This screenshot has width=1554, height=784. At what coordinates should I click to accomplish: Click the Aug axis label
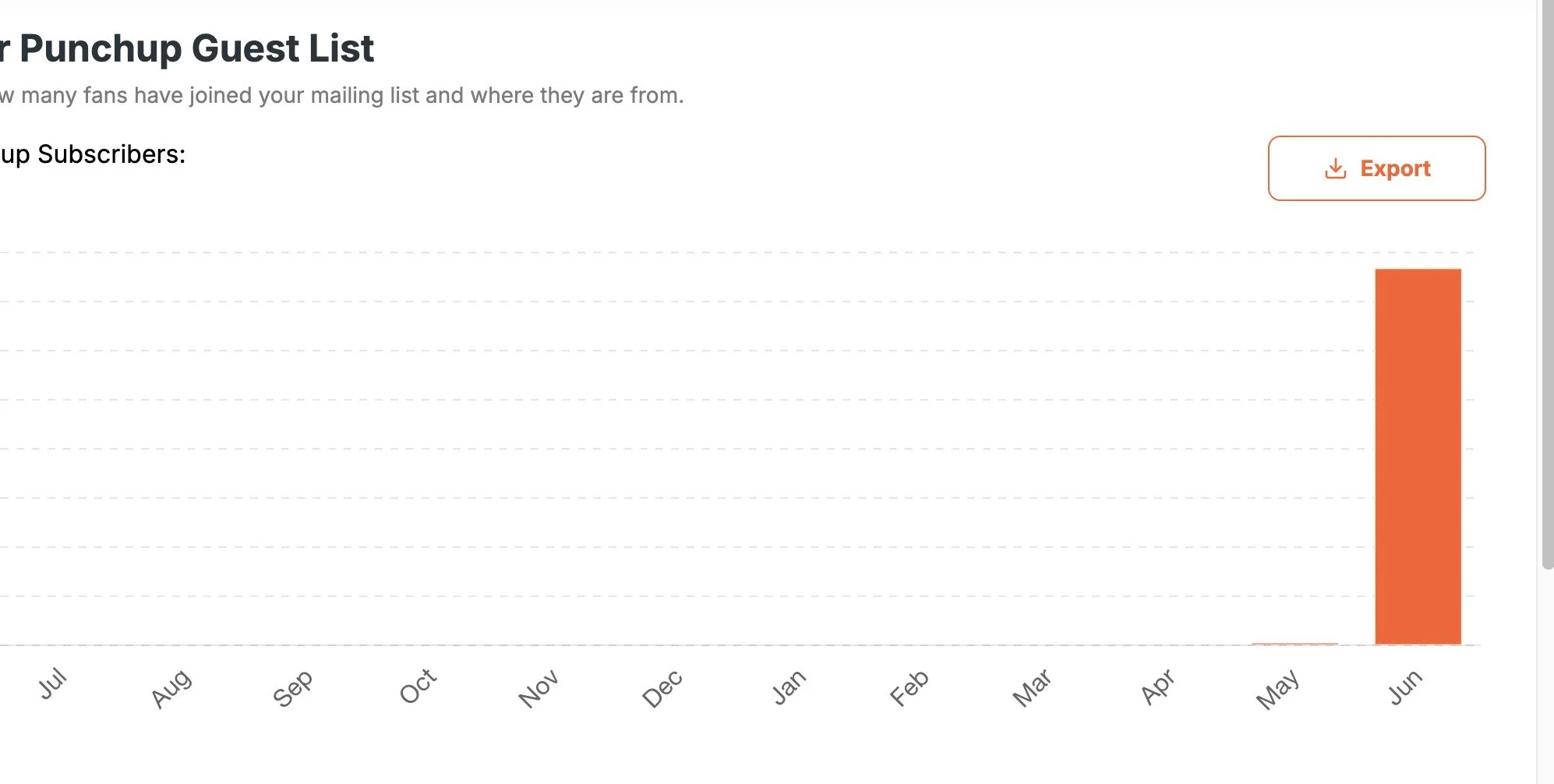coord(171,688)
